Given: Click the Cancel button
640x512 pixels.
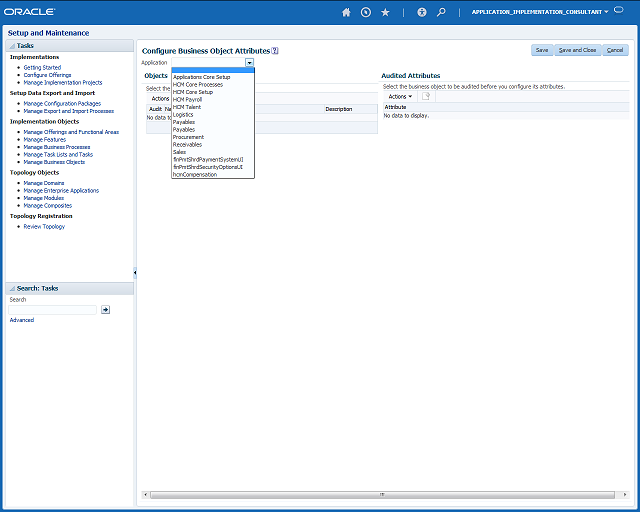Looking at the screenshot, I should [x=615, y=50].
